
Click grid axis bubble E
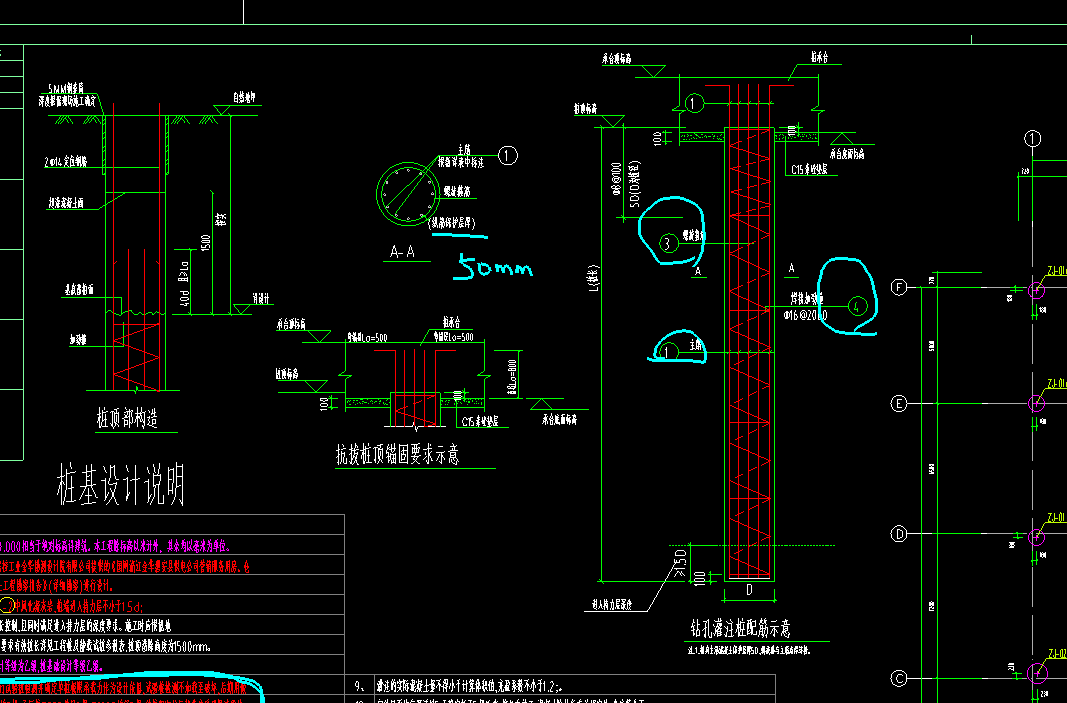tap(899, 404)
